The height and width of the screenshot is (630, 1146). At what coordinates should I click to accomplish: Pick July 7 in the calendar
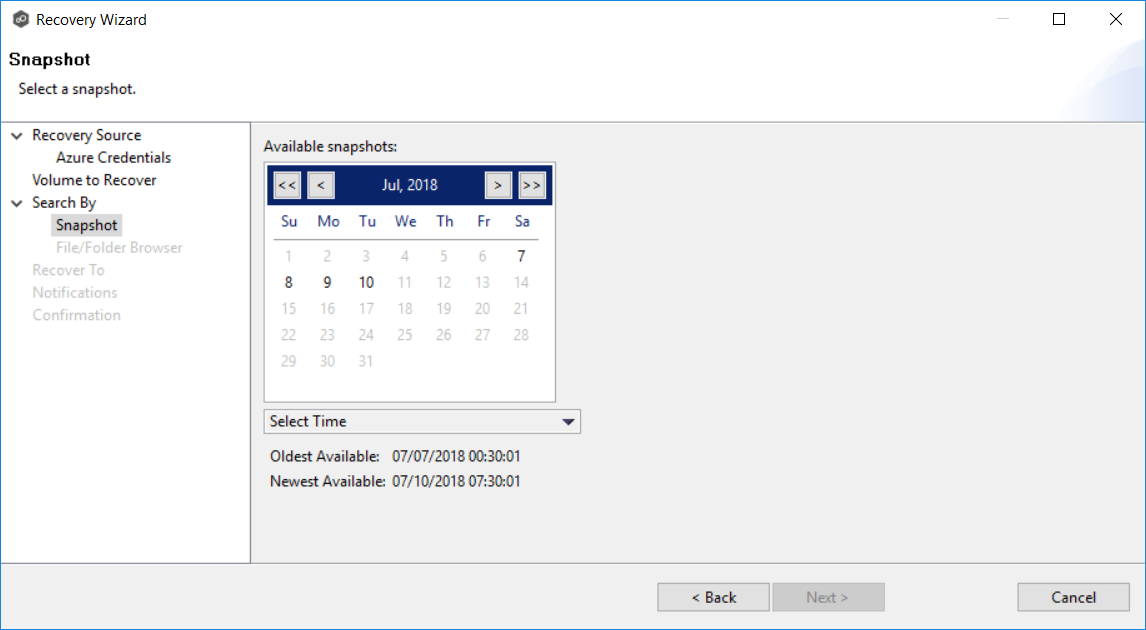[521, 256]
